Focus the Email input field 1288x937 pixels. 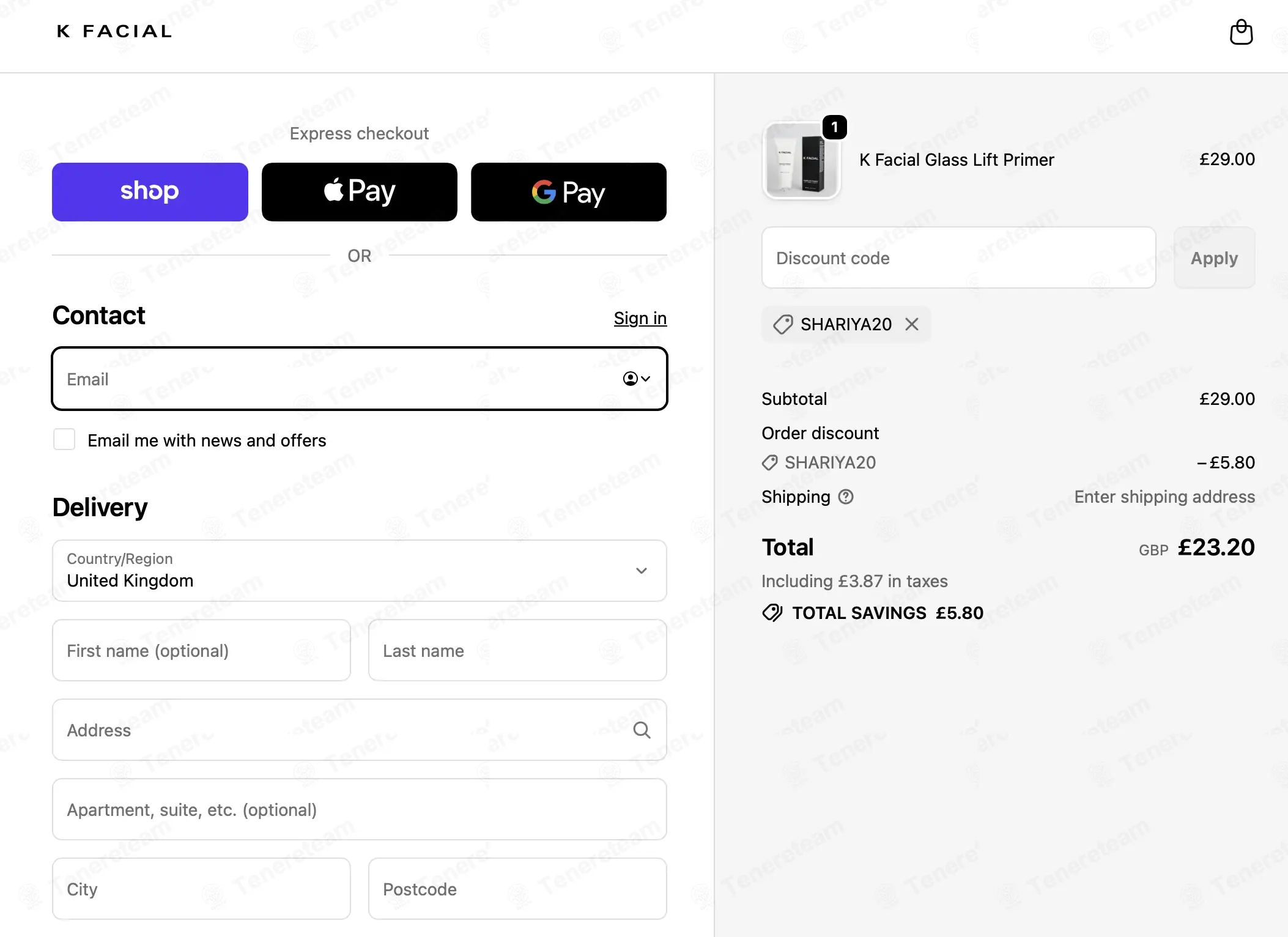(360, 379)
